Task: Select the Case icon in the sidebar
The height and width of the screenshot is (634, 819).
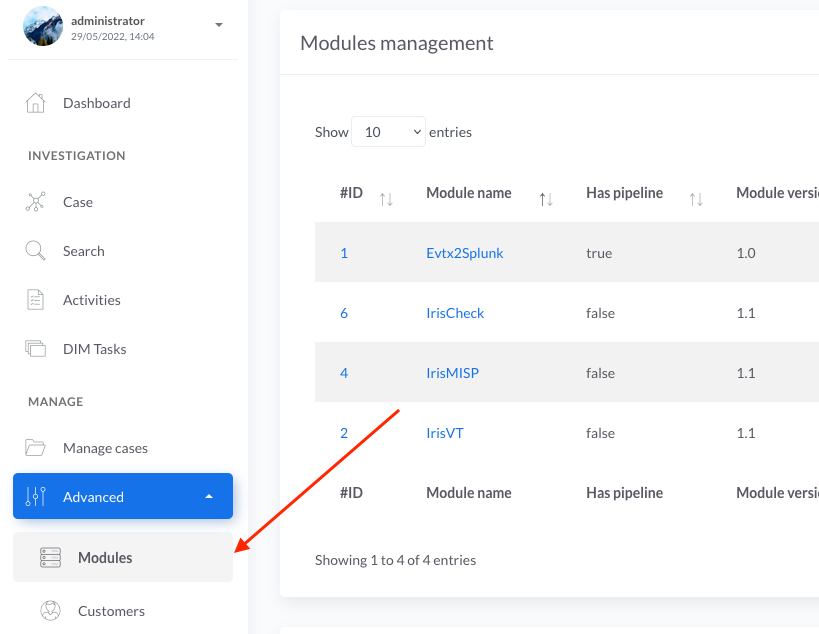Action: coord(35,201)
